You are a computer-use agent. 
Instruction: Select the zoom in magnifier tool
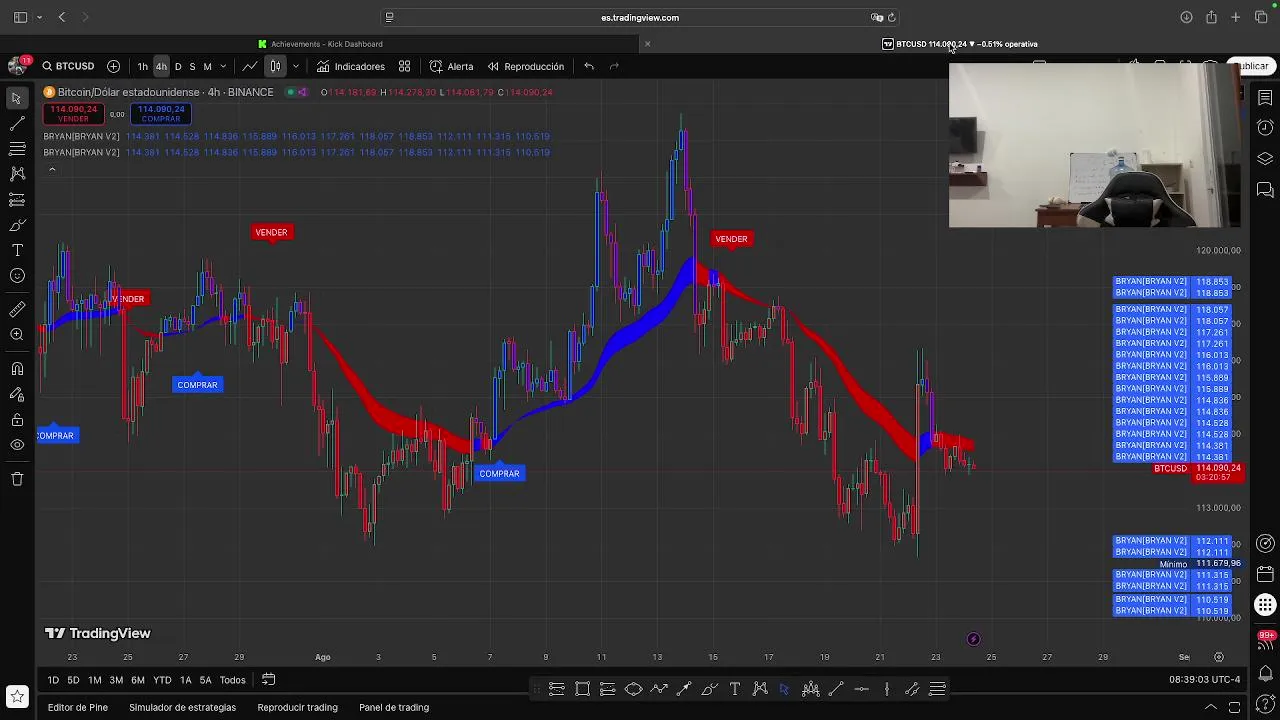pyautogui.click(x=17, y=335)
